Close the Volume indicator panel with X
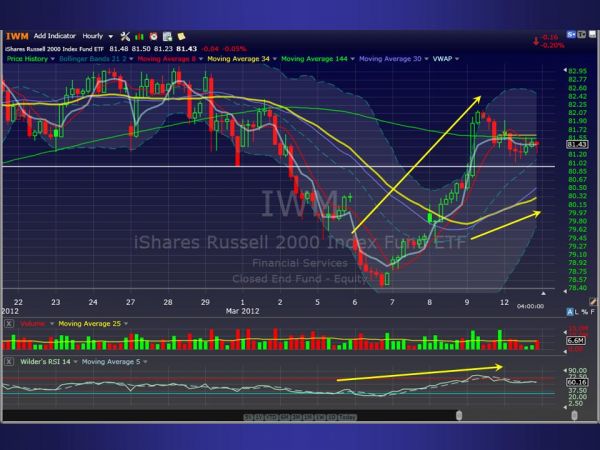This screenshot has height=450, width=600. click(9, 324)
